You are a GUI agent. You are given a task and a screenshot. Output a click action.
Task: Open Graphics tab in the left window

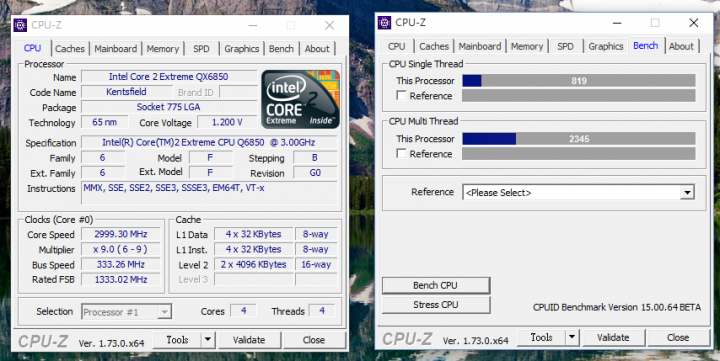point(242,49)
